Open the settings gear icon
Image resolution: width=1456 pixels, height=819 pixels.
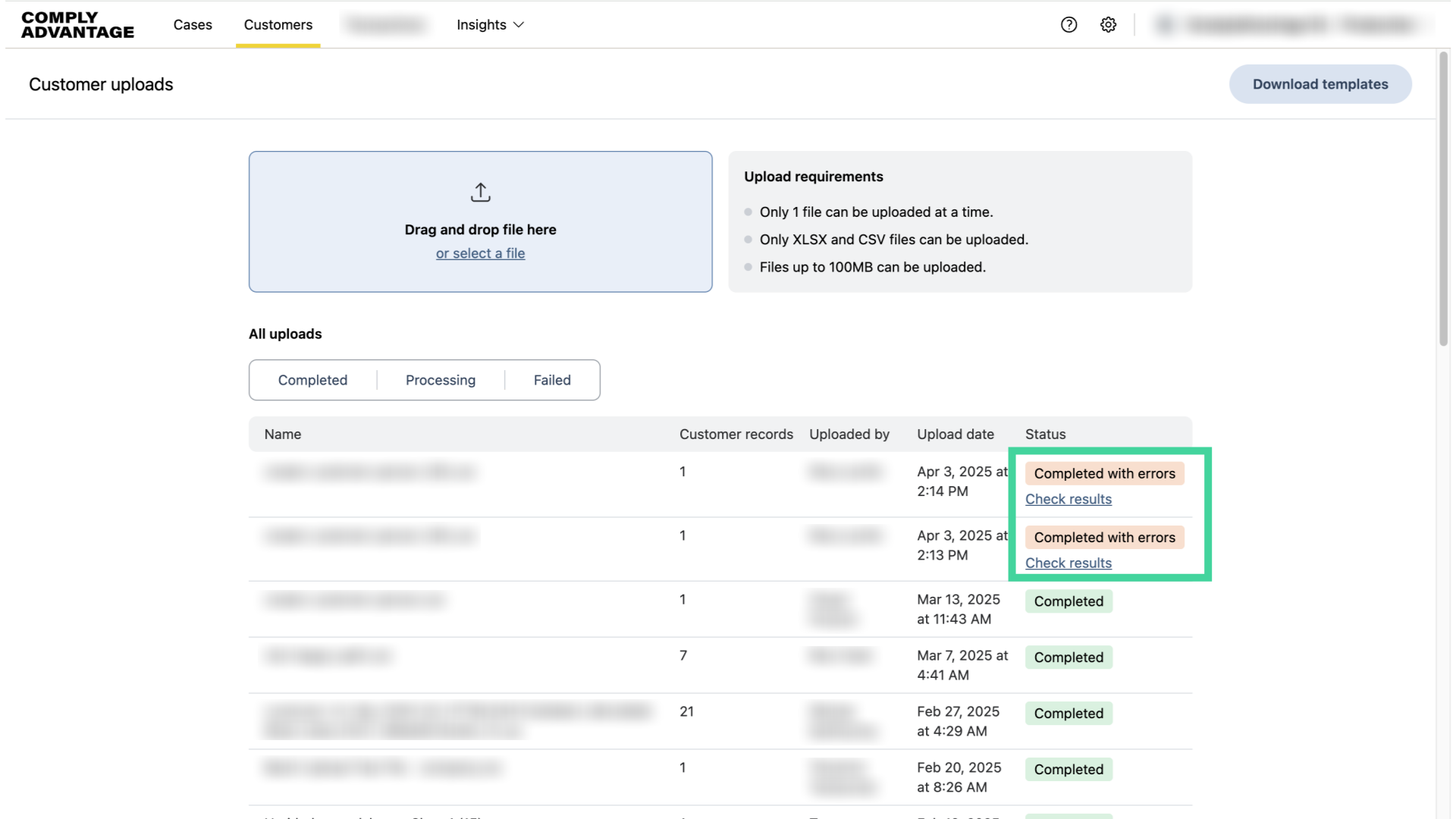coord(1108,25)
